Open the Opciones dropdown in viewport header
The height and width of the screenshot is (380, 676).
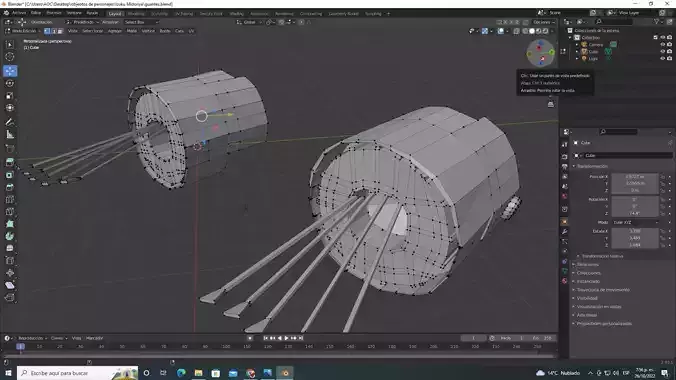tap(544, 22)
